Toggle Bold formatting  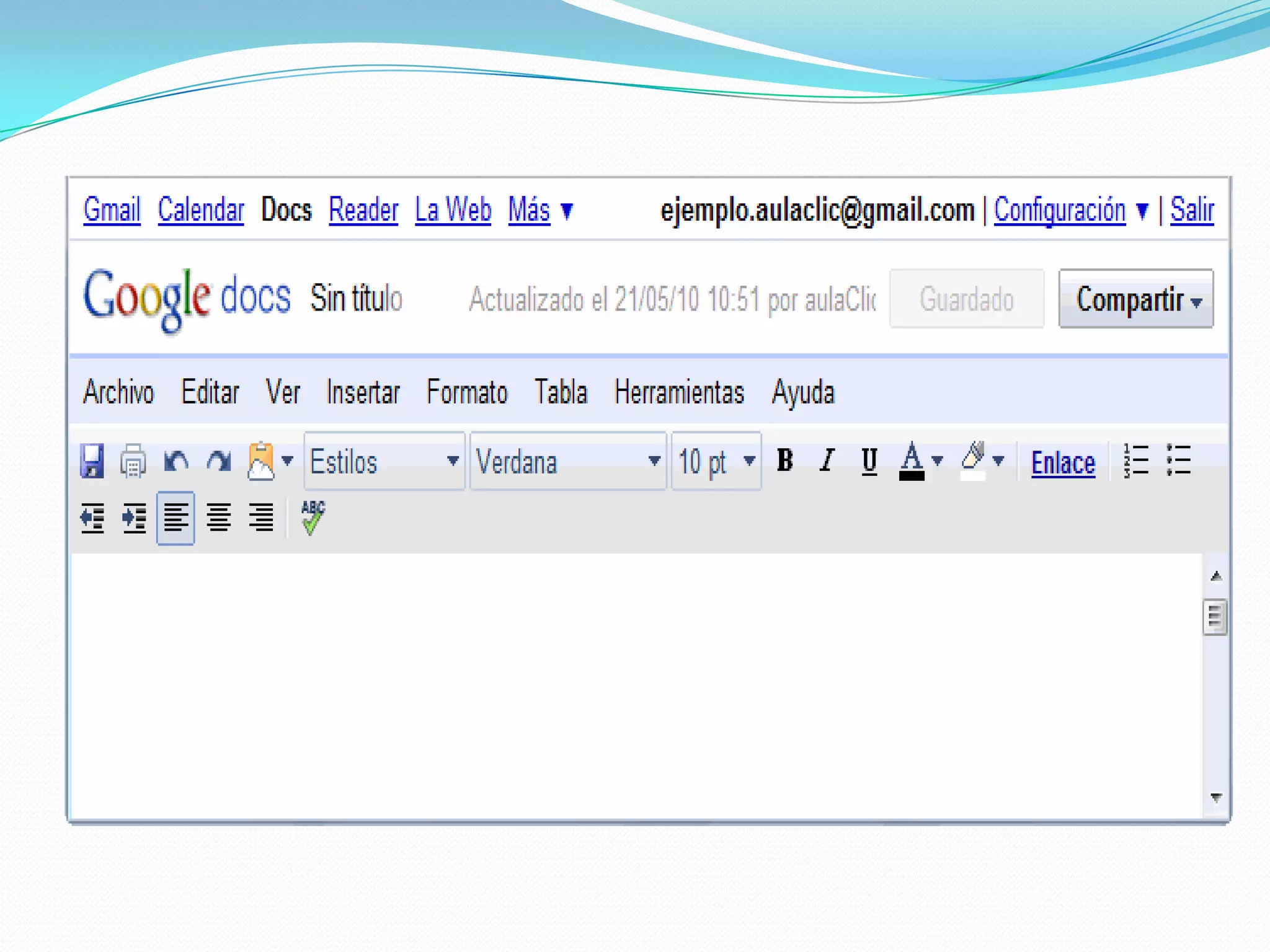(784, 461)
